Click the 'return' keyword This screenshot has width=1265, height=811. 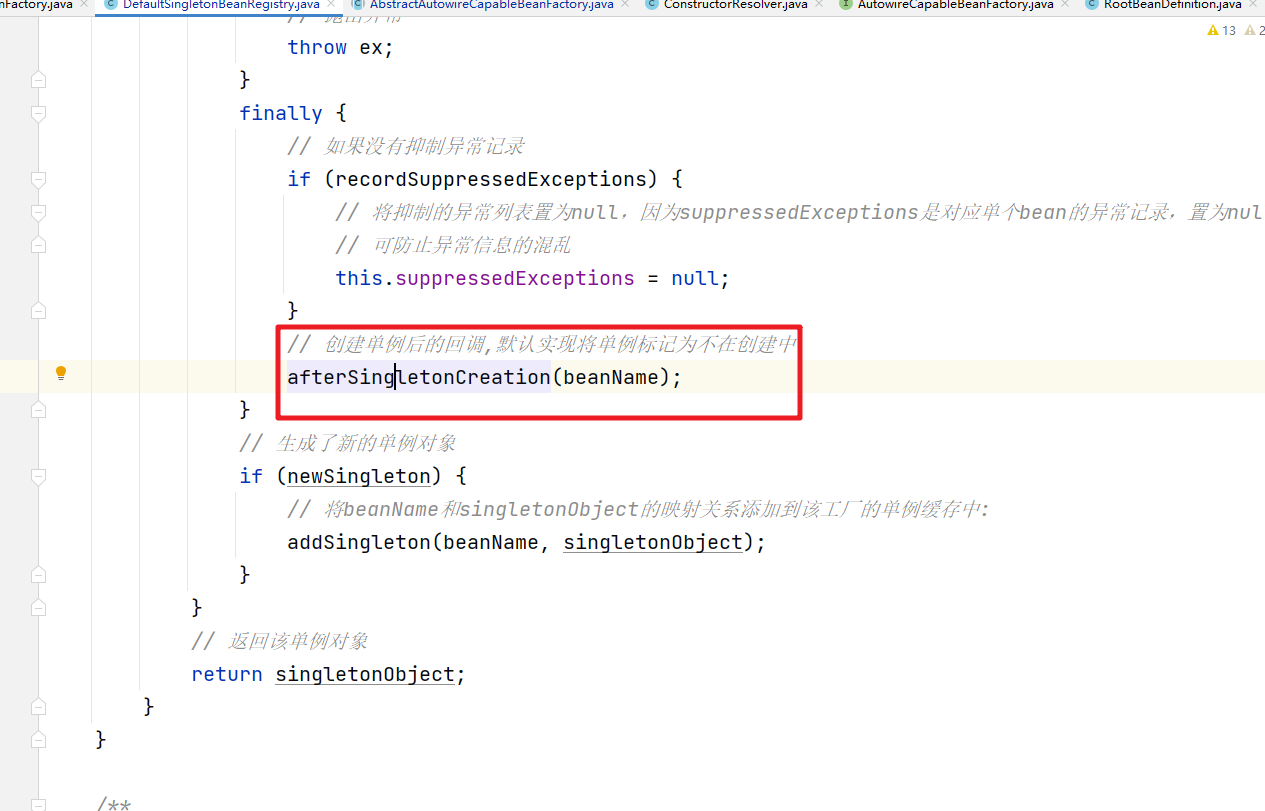[x=227, y=674]
